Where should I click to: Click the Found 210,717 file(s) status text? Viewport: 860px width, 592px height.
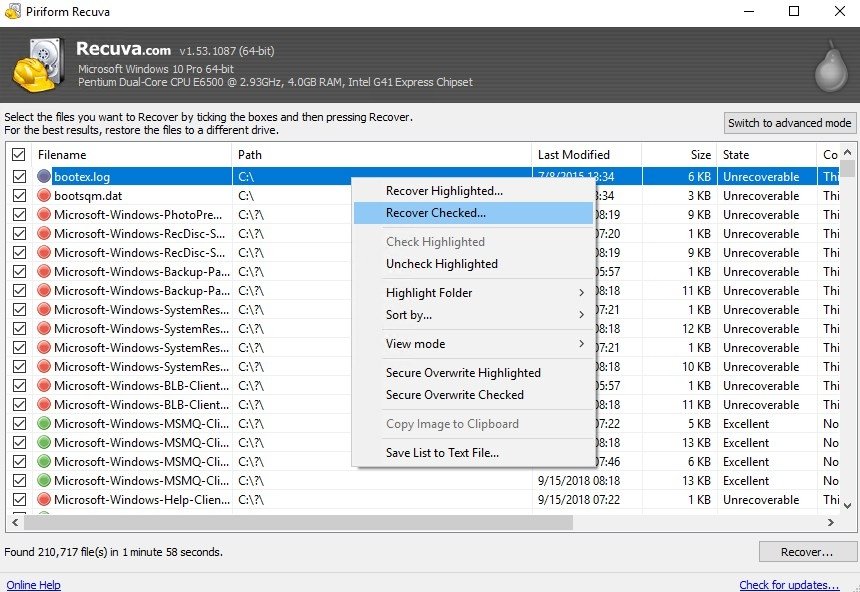click(114, 552)
